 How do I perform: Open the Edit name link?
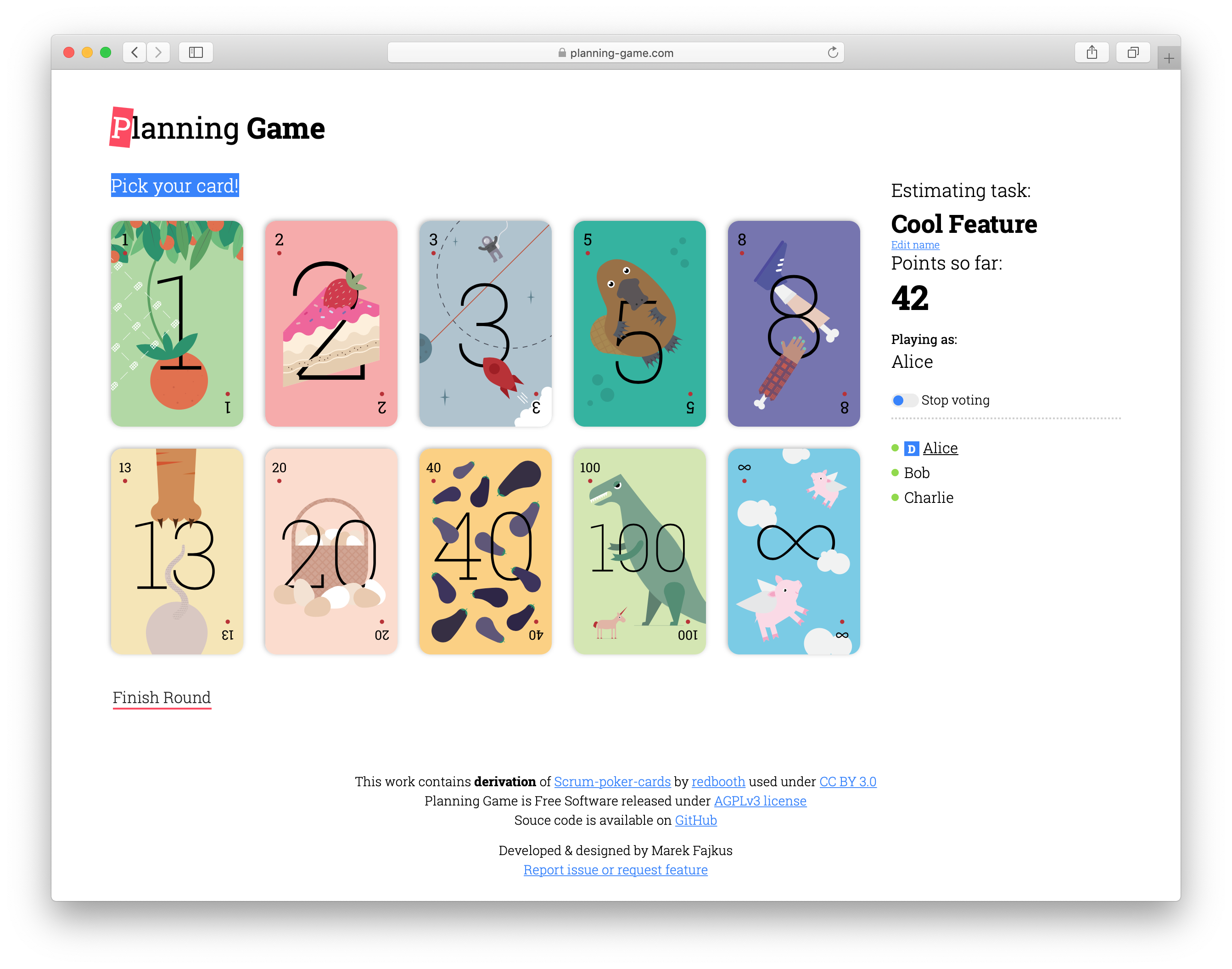[x=915, y=244]
